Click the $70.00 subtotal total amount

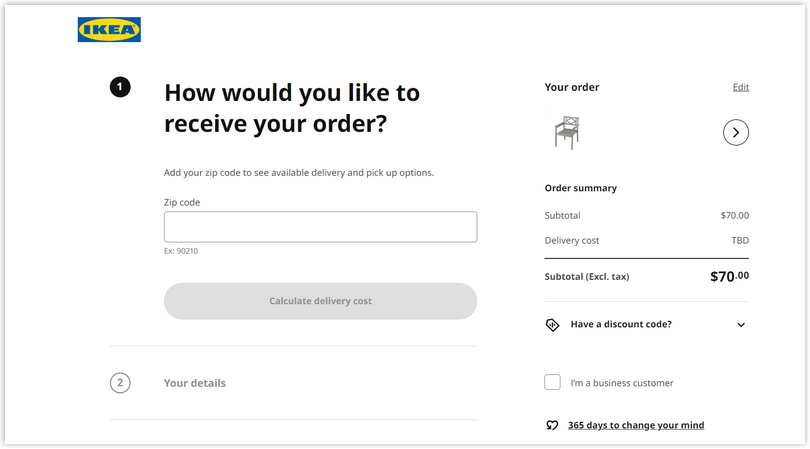pyautogui.click(x=729, y=276)
